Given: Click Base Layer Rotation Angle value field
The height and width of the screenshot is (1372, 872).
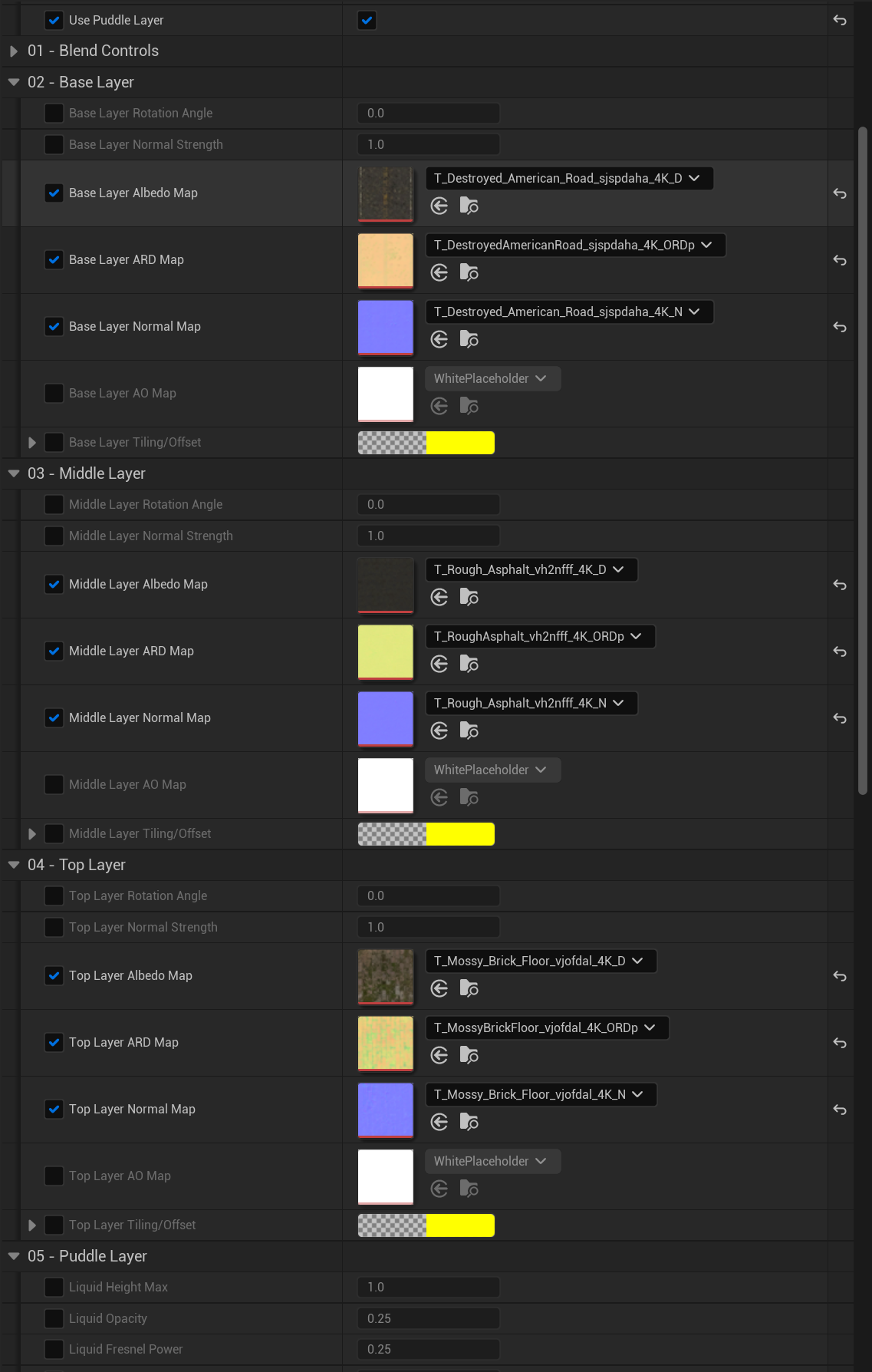Looking at the screenshot, I should tap(429, 113).
